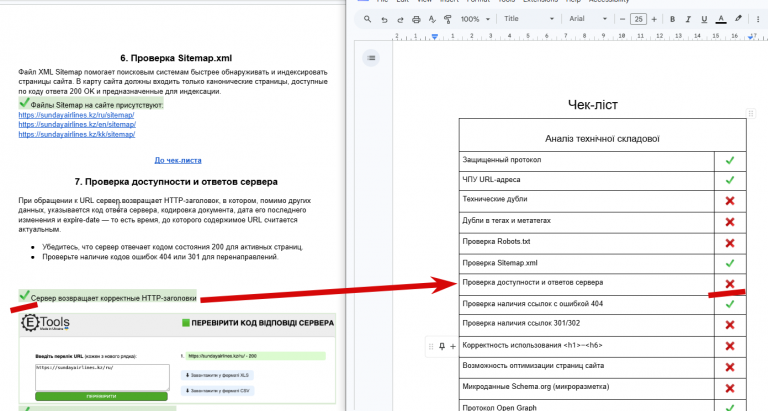768x411 pixels.
Task: Open the sundayairlines.kz/ru/sitemap/ link
Action: click(76, 115)
